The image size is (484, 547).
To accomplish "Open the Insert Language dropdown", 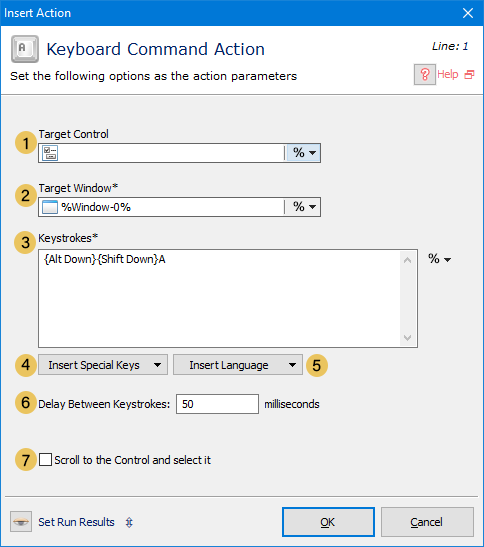I will tap(238, 365).
